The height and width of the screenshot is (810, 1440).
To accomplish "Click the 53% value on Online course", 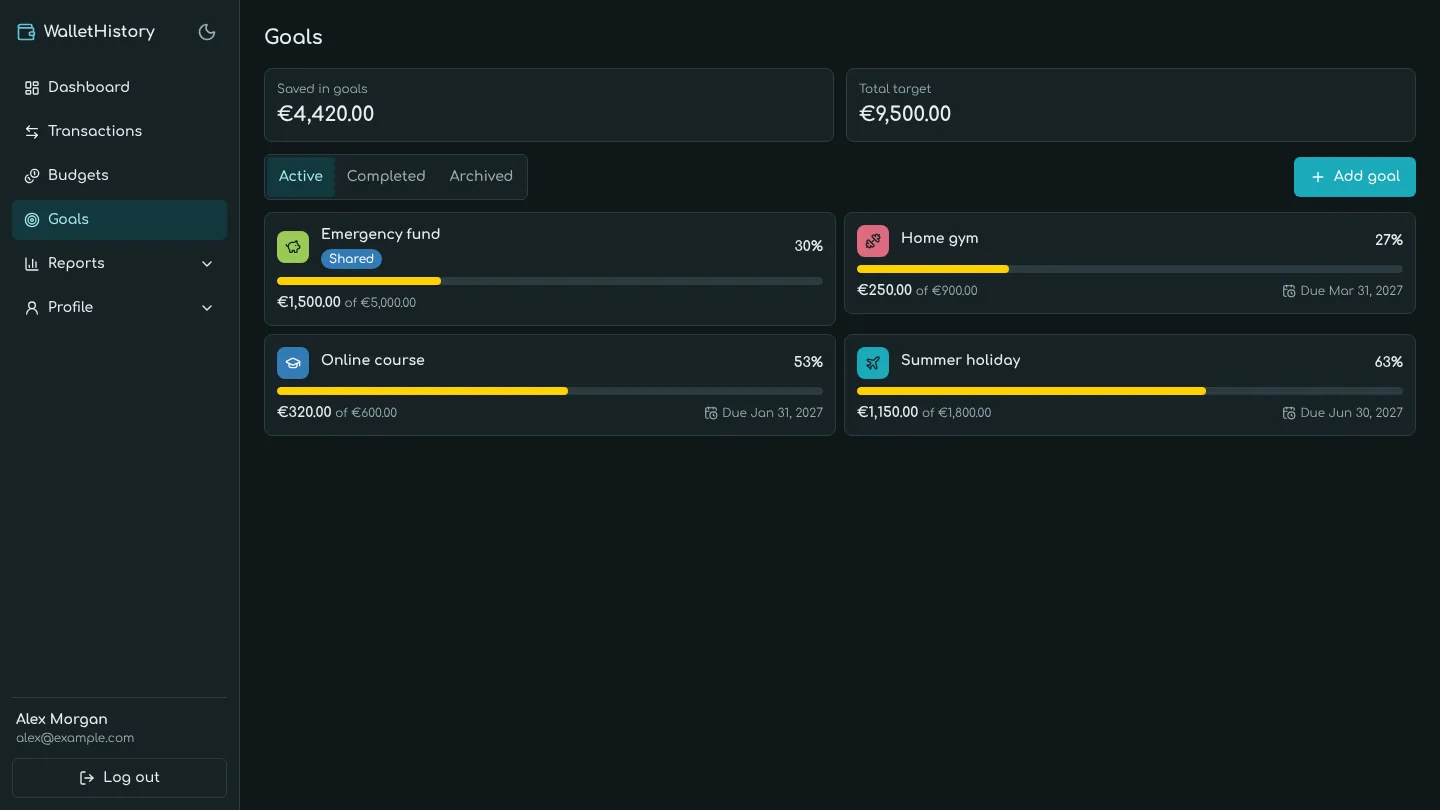I will click(808, 362).
